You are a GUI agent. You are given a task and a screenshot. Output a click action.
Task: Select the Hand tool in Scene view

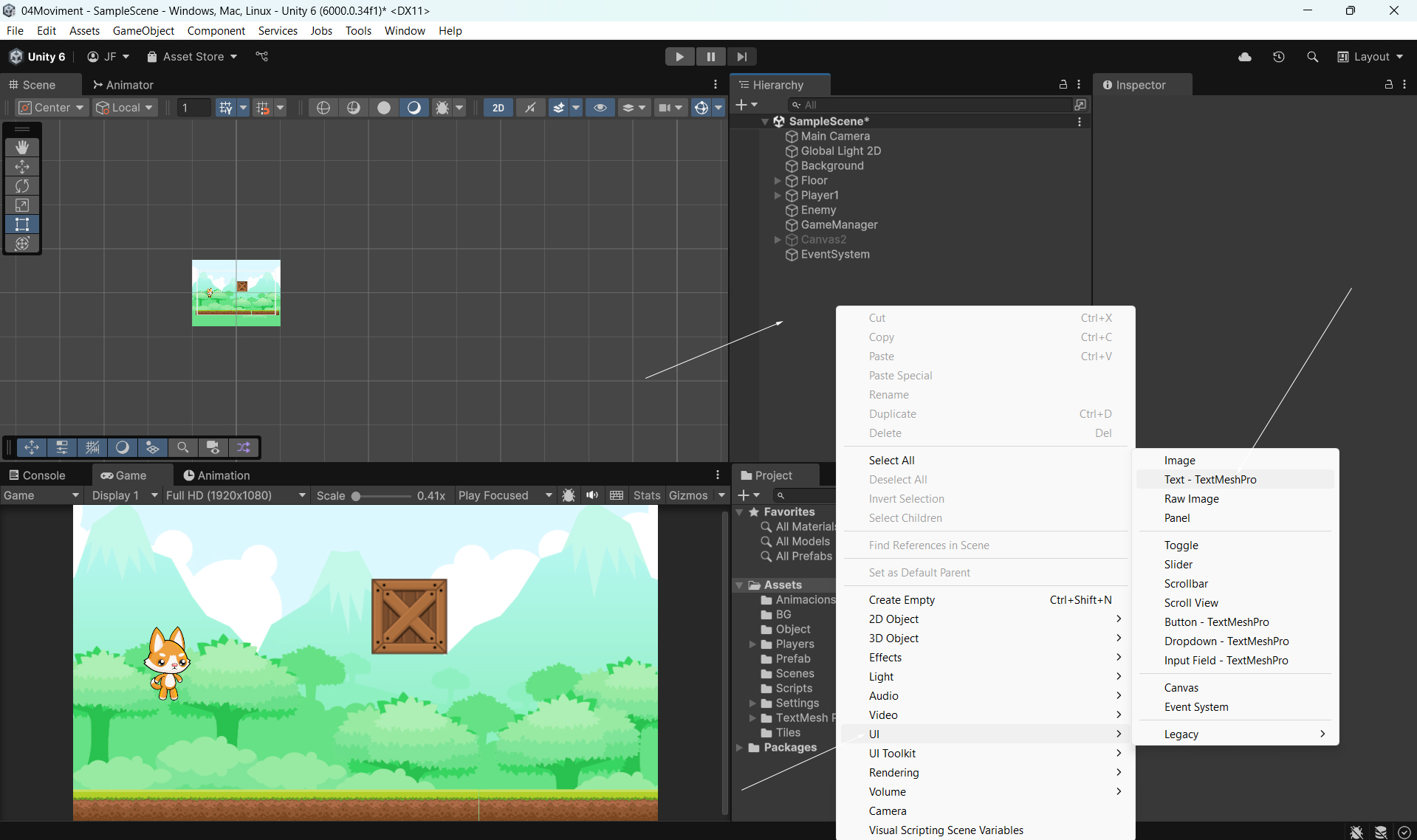(x=22, y=148)
